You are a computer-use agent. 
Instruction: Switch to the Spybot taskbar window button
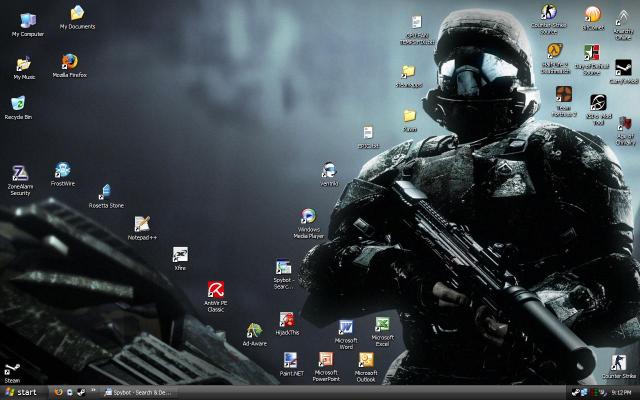point(141,392)
